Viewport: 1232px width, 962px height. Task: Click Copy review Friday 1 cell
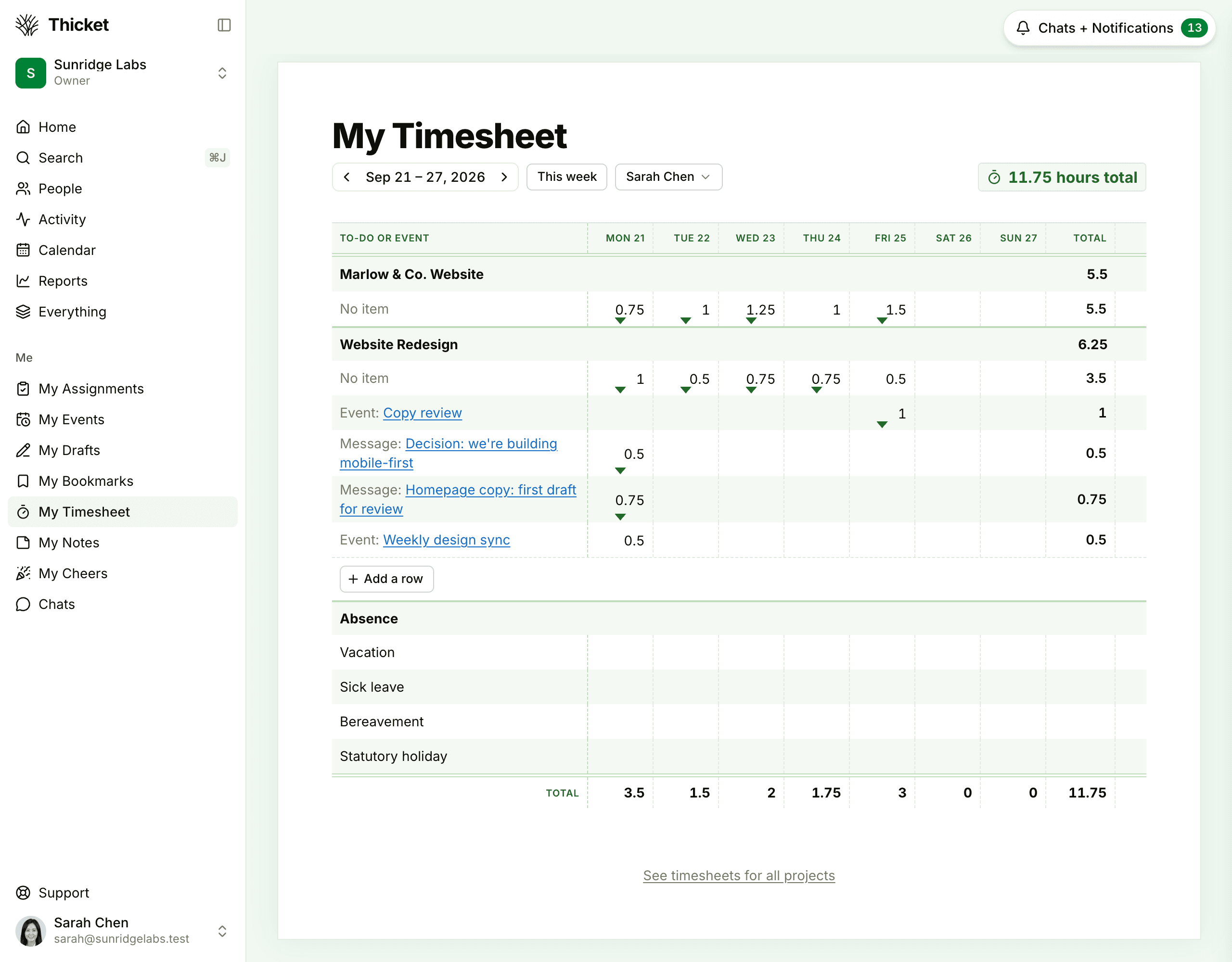tap(882, 413)
